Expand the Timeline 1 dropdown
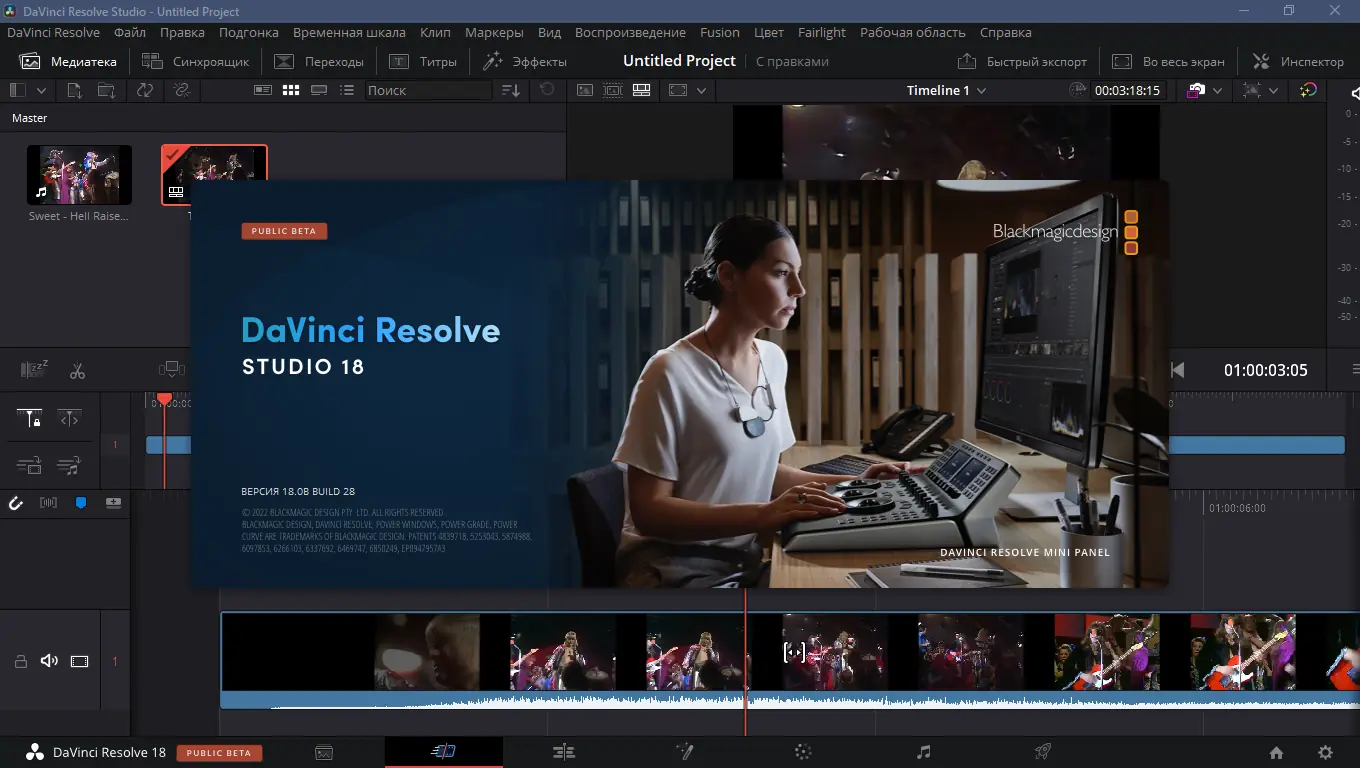This screenshot has height=768, width=1360. pos(981,90)
